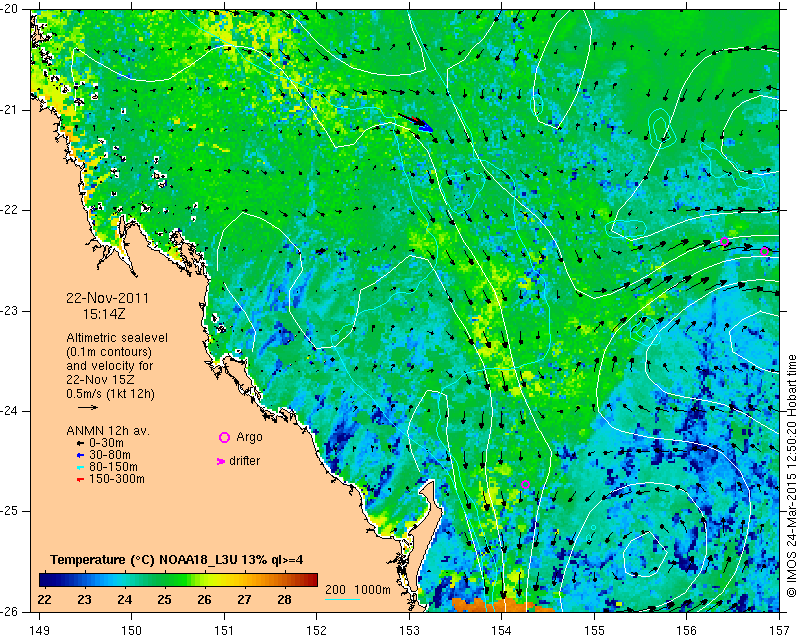Click latitude axis label -20
The width and height of the screenshot is (800, 640).
pyautogui.click(x=9, y=9)
